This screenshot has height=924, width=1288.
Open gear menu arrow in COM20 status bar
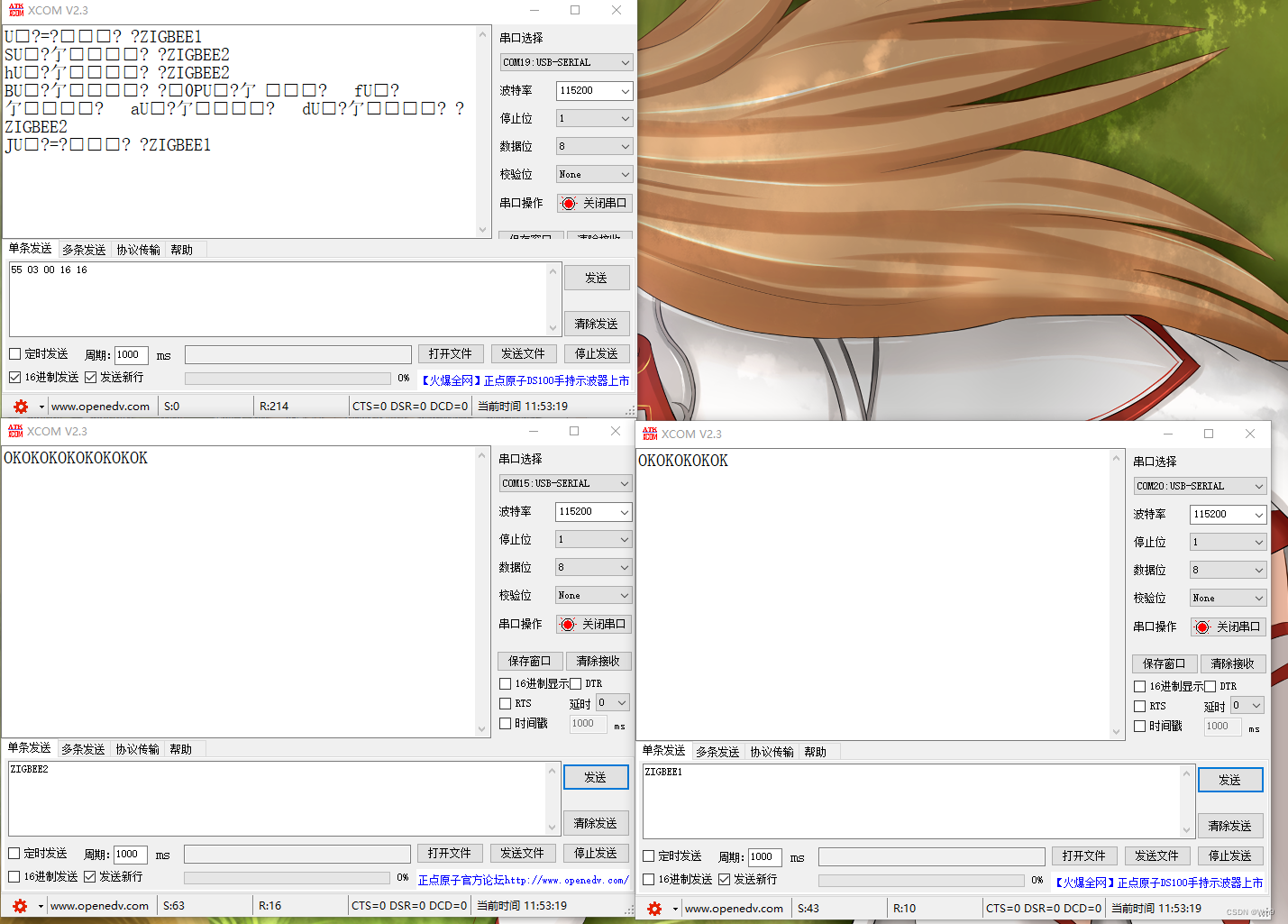[x=675, y=910]
